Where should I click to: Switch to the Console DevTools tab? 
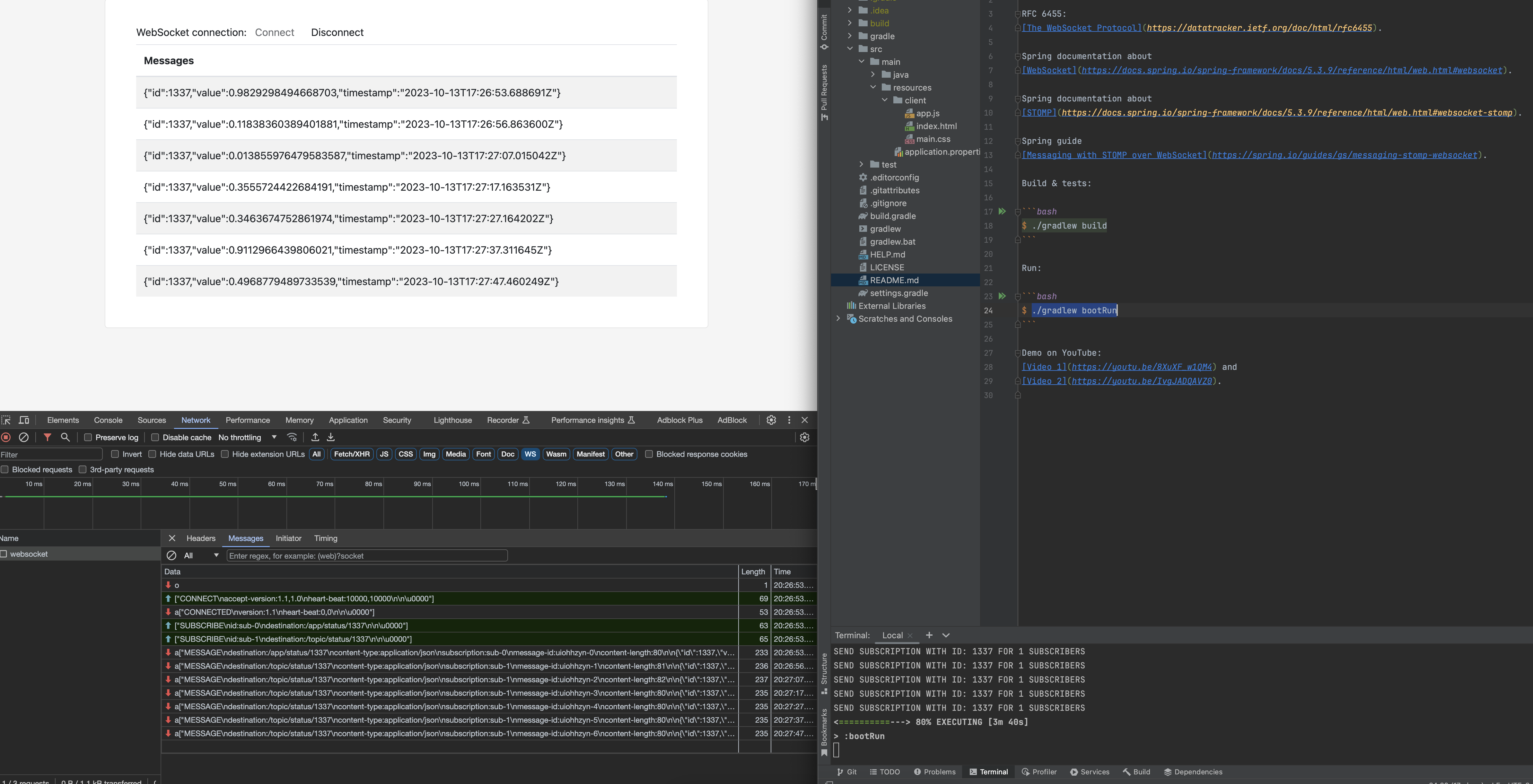tap(108, 420)
